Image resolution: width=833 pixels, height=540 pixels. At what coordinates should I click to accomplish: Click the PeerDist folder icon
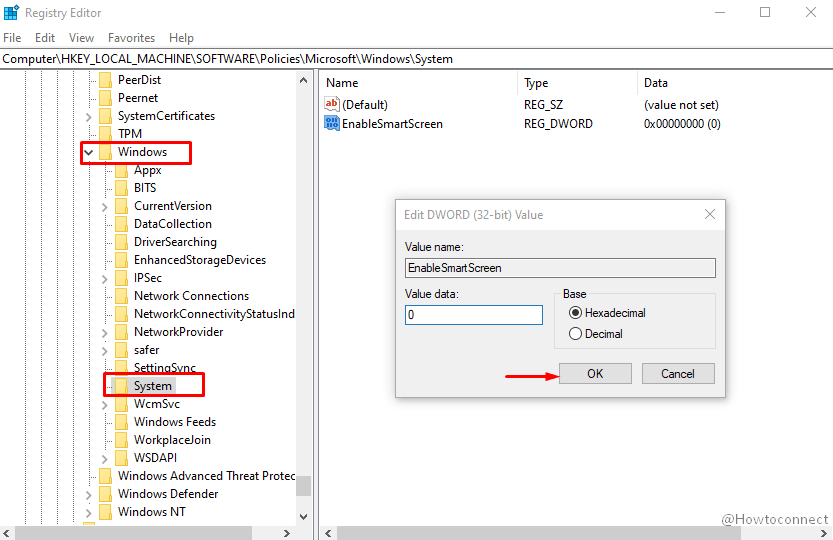106,80
